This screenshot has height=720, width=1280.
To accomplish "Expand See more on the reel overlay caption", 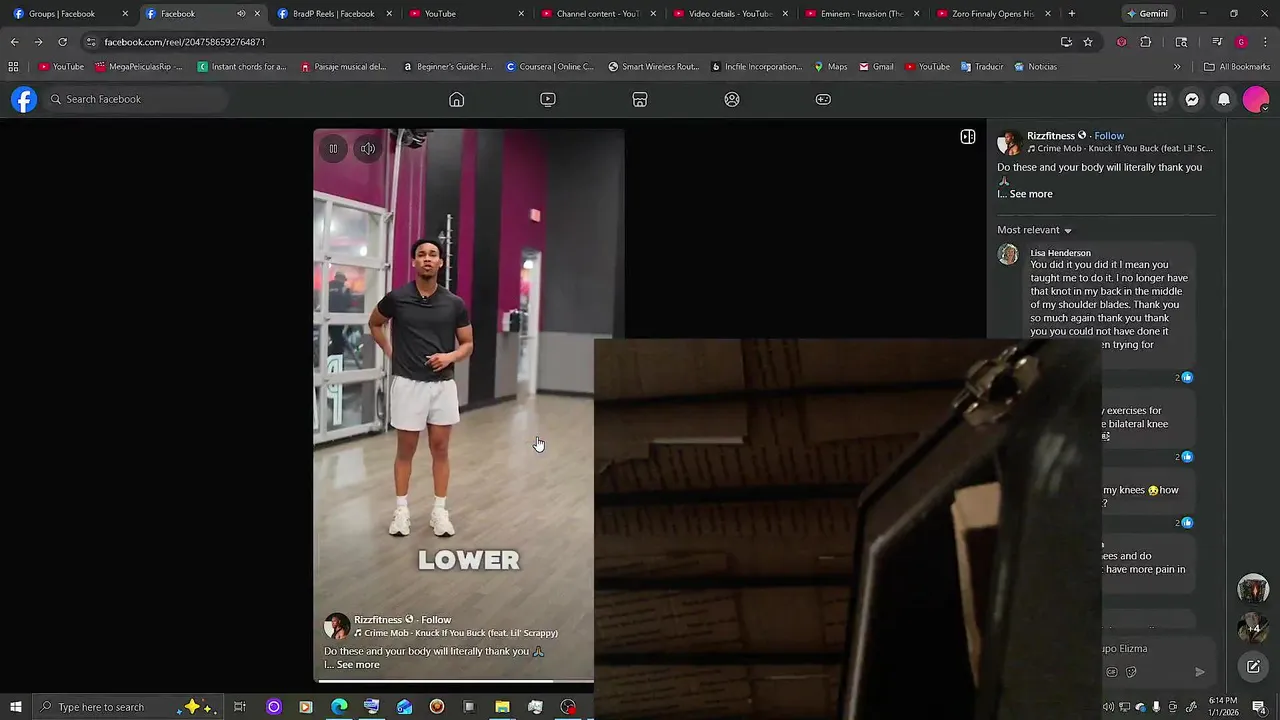I will pyautogui.click(x=358, y=665).
